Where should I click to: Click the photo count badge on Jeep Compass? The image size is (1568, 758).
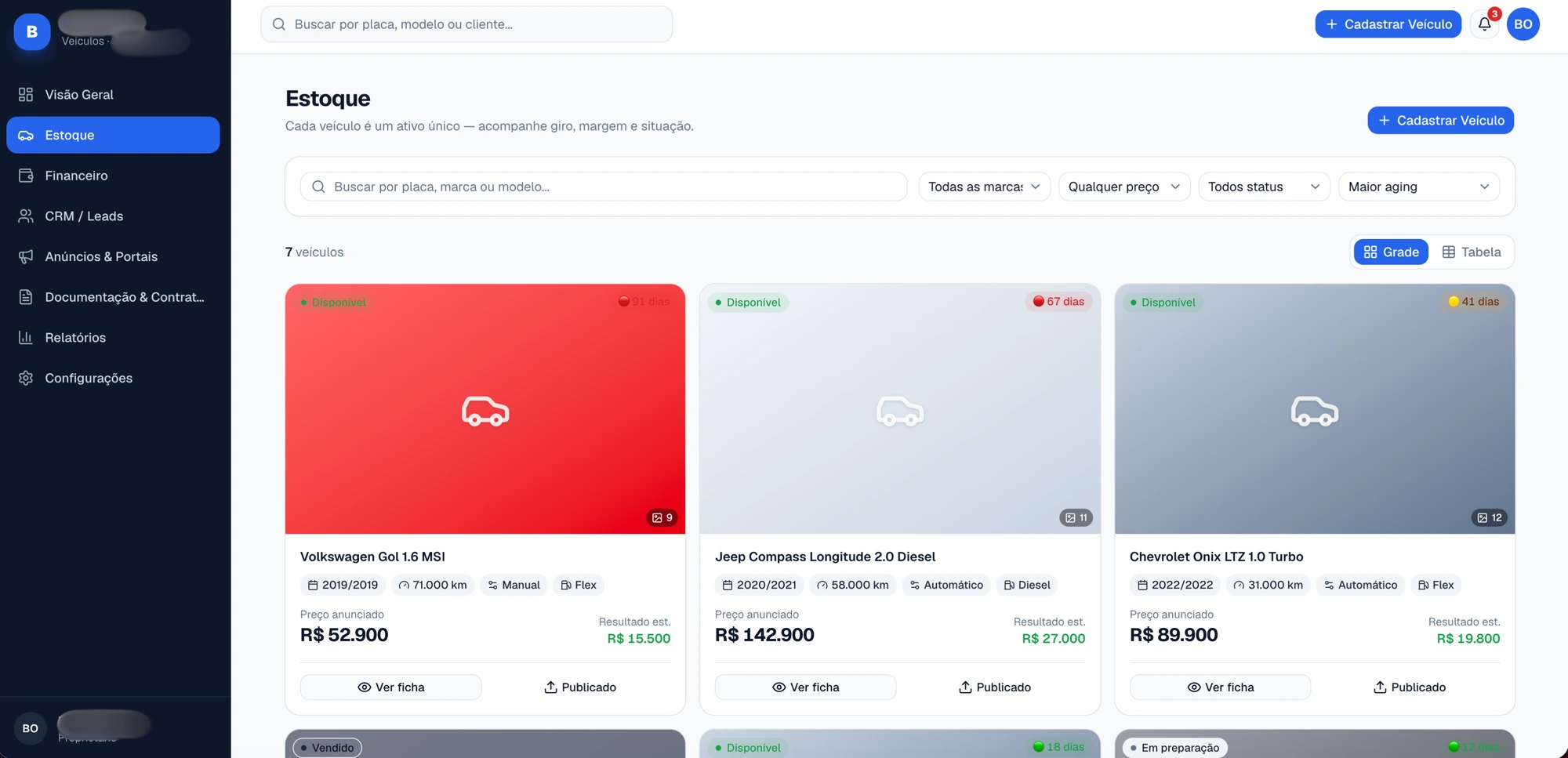coord(1076,517)
